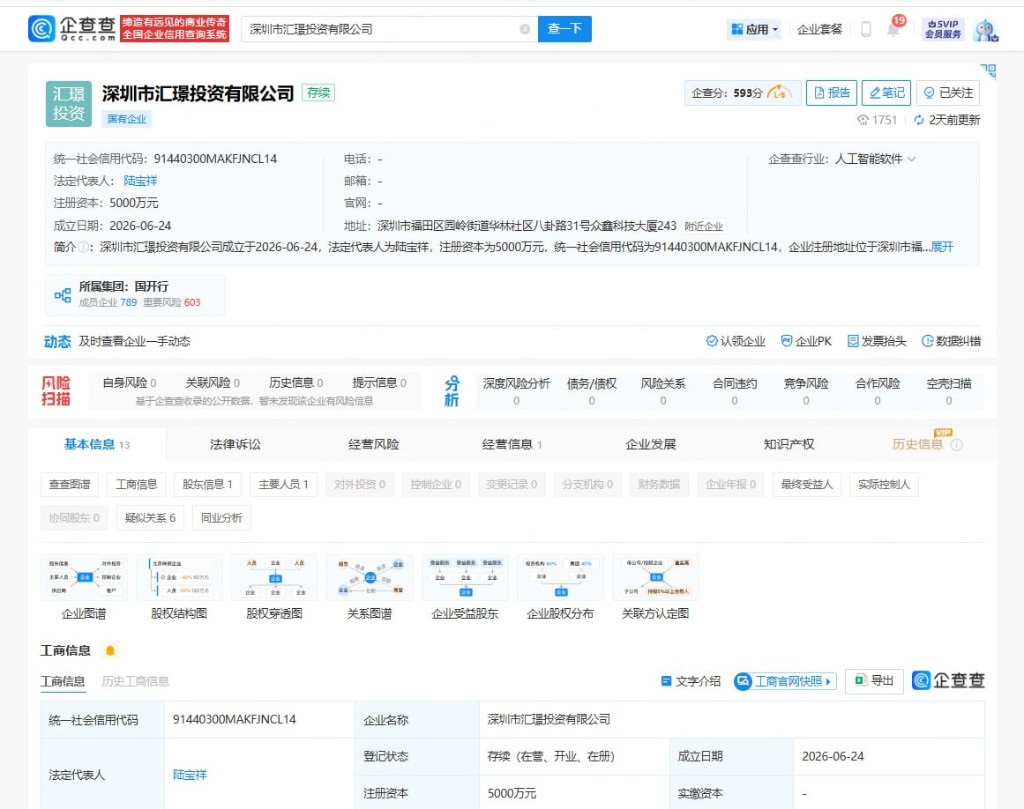Click the 笔记 button
Screen dimensions: 1024x809
(886, 93)
